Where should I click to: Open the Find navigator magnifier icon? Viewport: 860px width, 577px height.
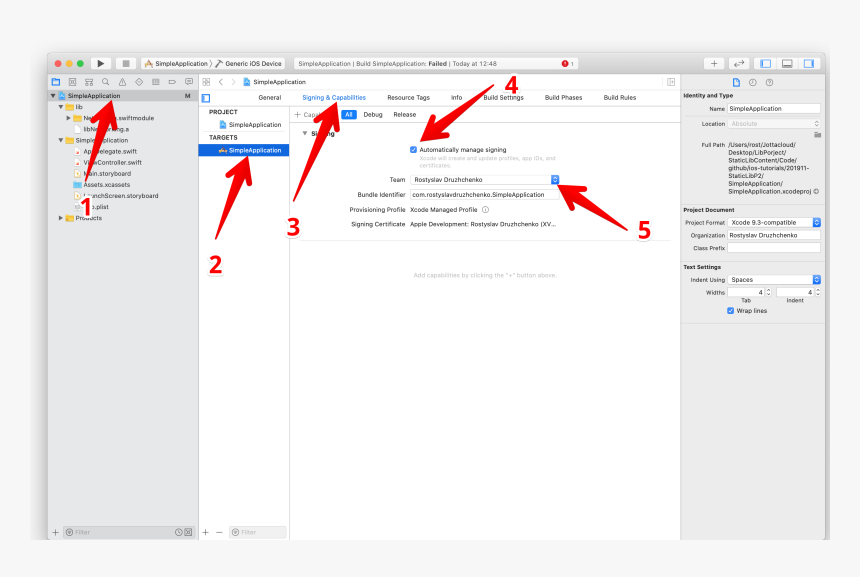click(x=105, y=82)
